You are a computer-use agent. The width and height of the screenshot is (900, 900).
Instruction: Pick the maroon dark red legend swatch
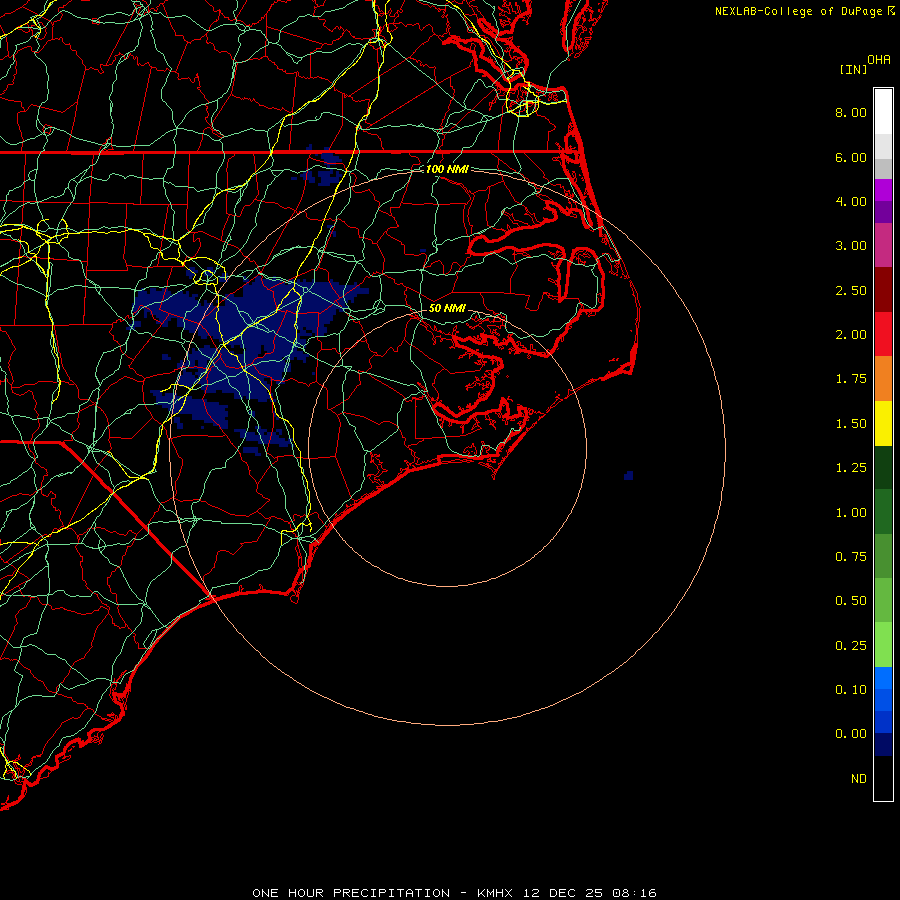[883, 290]
